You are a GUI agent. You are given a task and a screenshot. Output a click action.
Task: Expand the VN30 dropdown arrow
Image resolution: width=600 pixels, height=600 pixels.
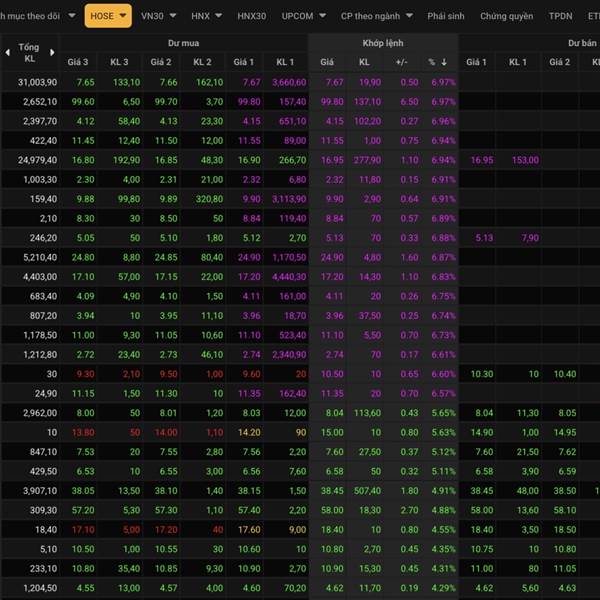[172, 16]
